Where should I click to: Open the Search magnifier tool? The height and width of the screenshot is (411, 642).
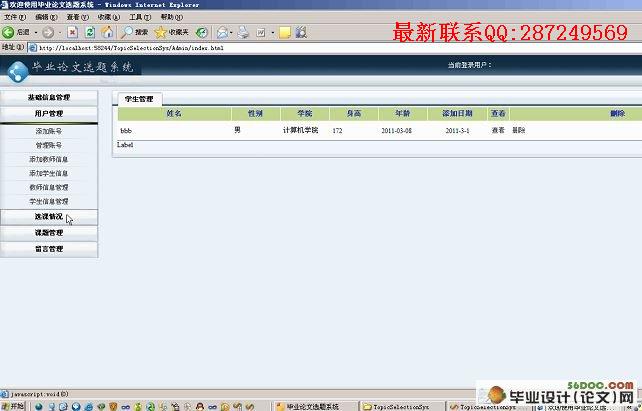point(127,32)
